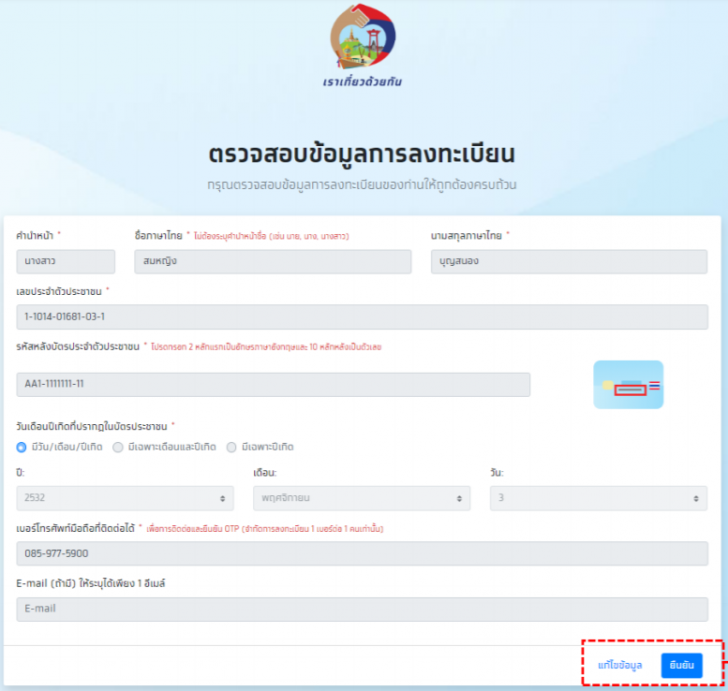Screen dimensions: 728x691
Task: Click the subtitle กรุณาตรวจสอบข้อมูลการลงทะเบียน text
Action: tap(362, 185)
